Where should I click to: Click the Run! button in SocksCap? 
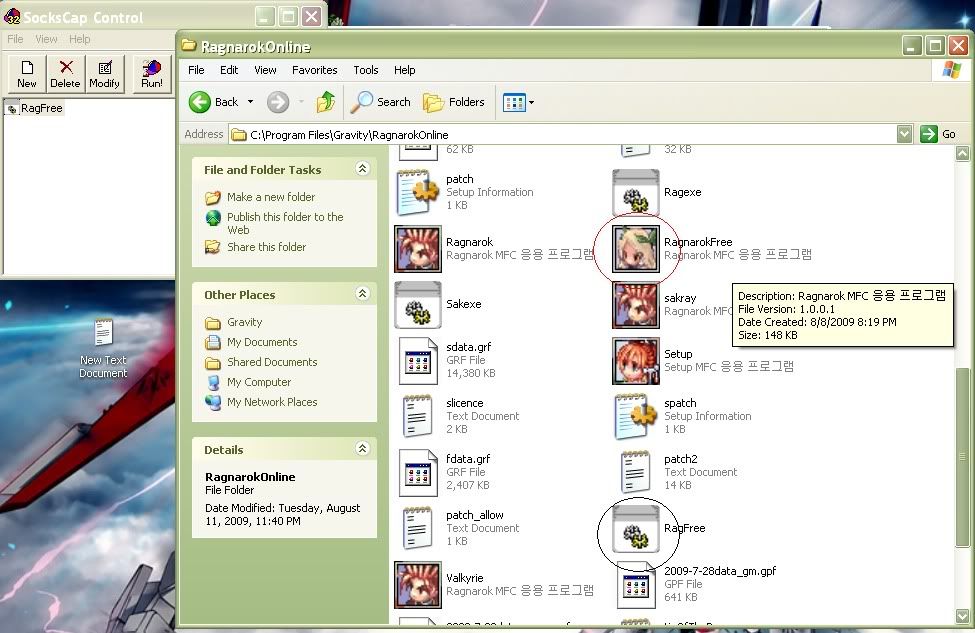click(x=151, y=74)
